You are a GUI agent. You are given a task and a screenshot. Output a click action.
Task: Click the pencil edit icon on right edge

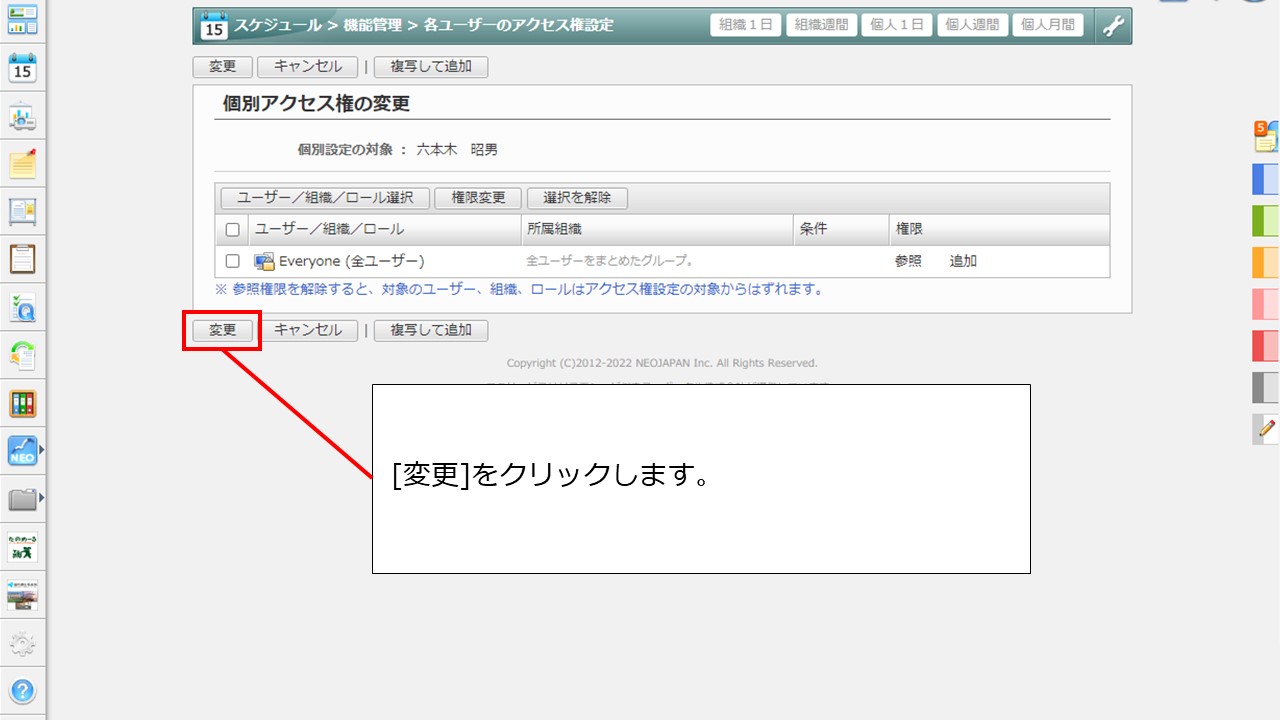tap(1266, 430)
